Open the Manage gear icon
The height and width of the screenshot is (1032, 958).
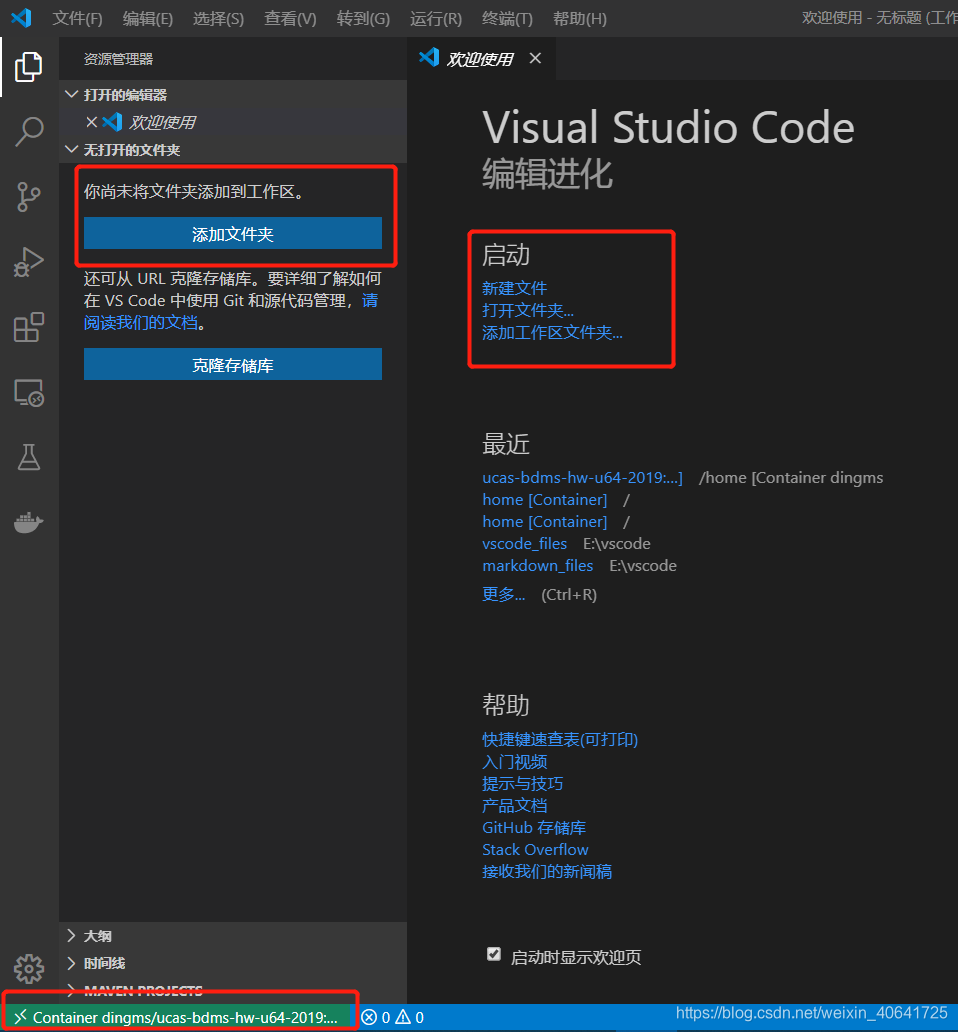[28, 969]
